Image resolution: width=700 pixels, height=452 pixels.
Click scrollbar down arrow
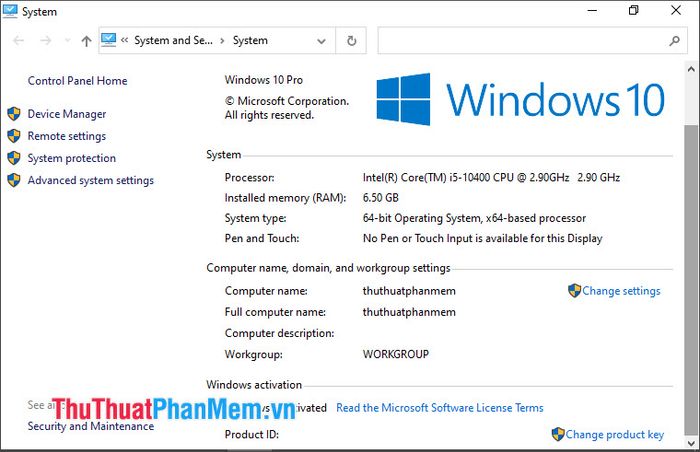(x=691, y=444)
